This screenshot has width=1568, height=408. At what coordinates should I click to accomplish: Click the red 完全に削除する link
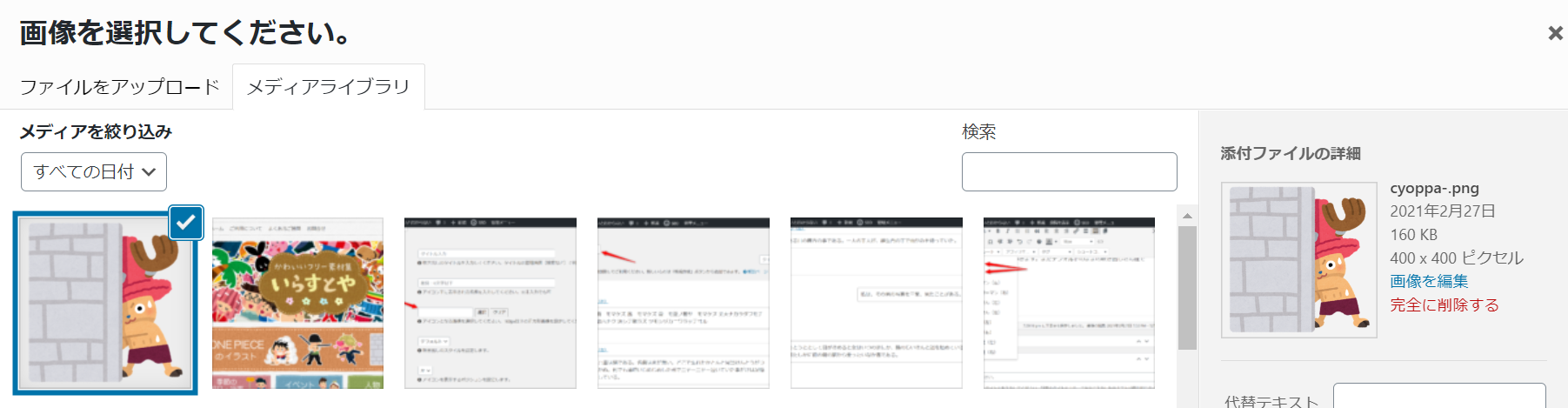[1444, 304]
